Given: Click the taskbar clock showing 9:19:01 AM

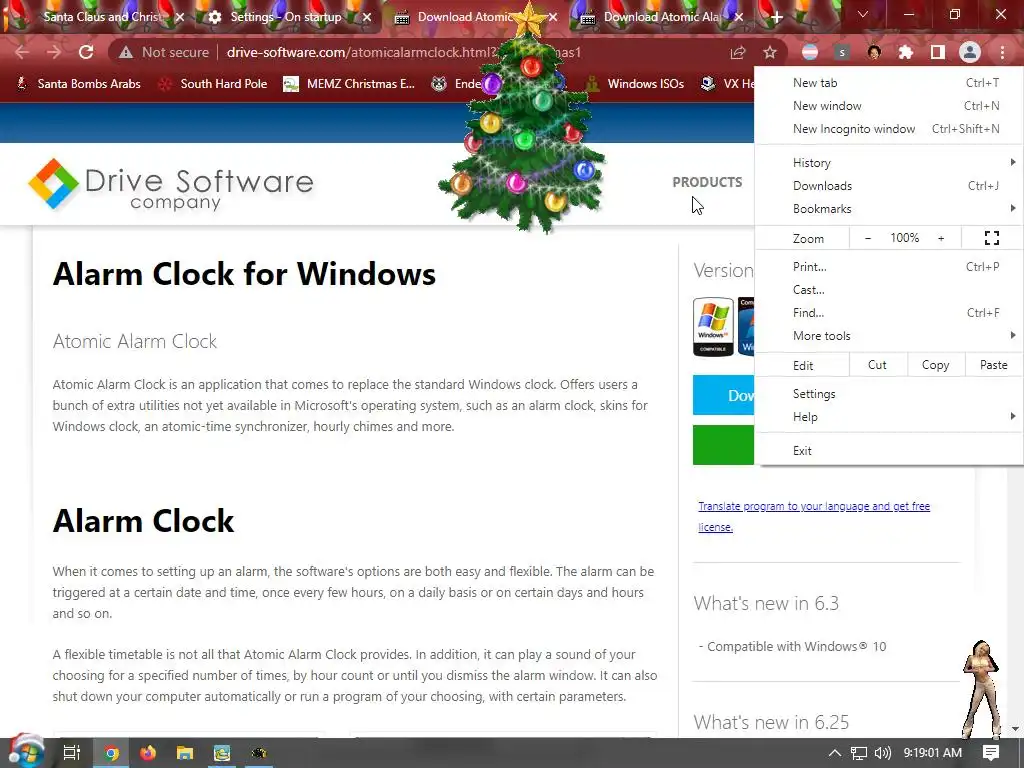Looking at the screenshot, I should pos(933,753).
